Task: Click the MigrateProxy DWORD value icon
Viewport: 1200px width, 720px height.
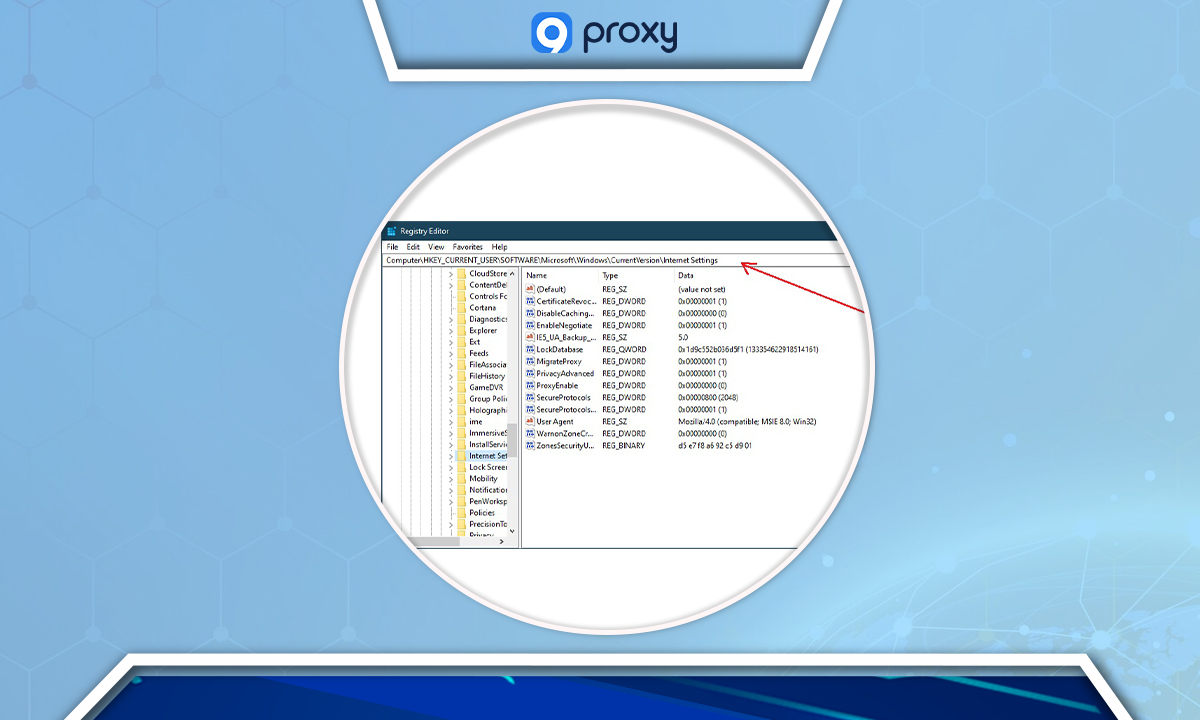Action: tap(529, 361)
